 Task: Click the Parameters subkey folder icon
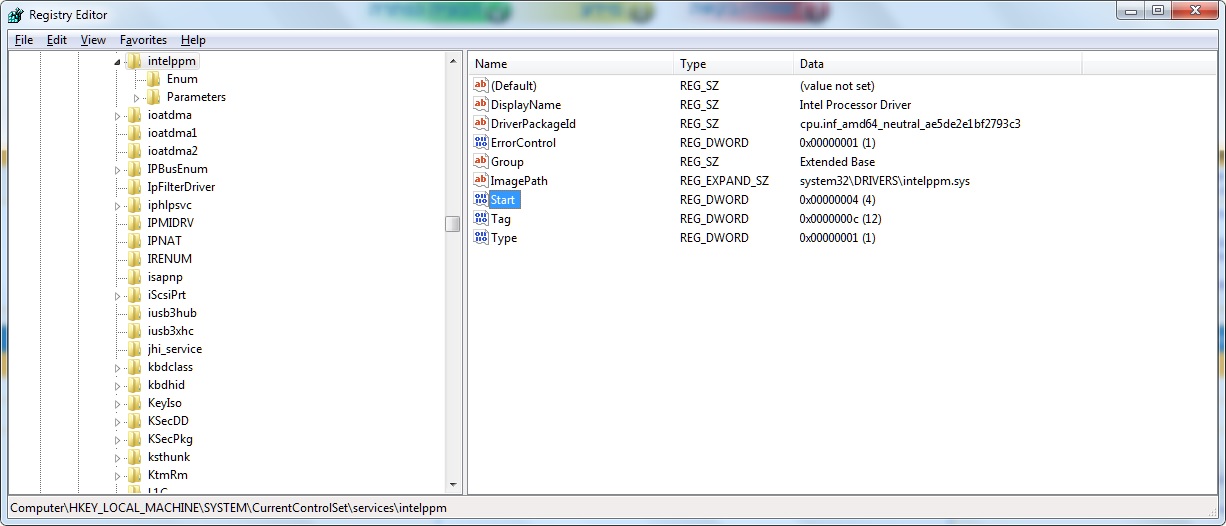coord(154,97)
